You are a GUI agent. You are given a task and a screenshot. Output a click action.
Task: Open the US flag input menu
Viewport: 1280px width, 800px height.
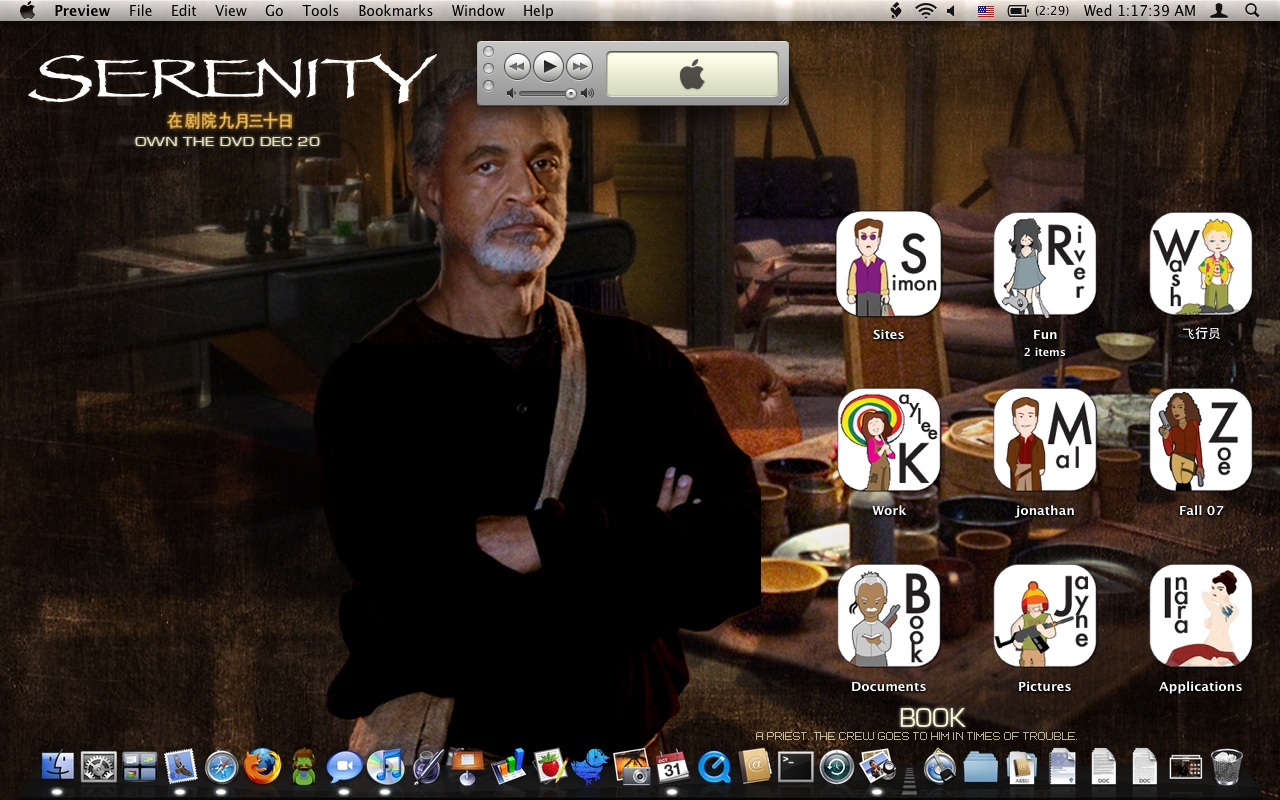pyautogui.click(x=986, y=11)
